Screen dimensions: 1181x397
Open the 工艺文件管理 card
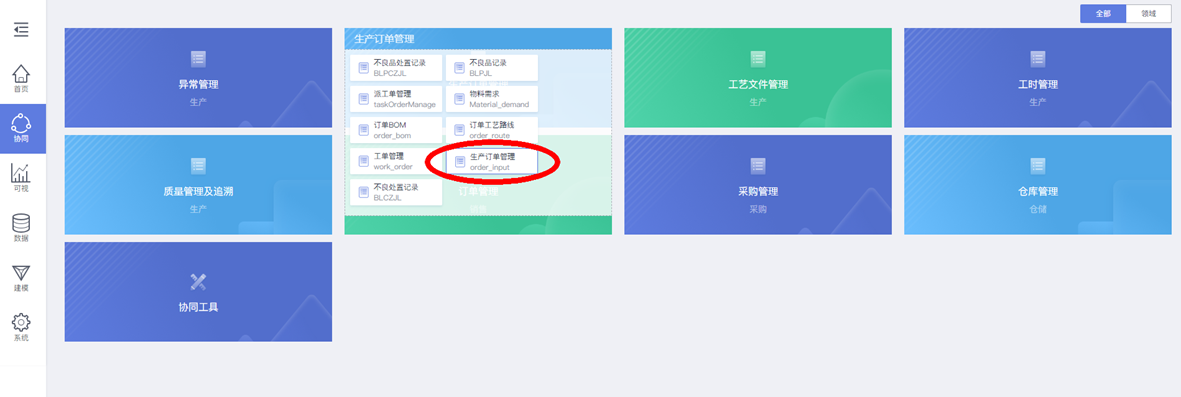[x=758, y=78]
